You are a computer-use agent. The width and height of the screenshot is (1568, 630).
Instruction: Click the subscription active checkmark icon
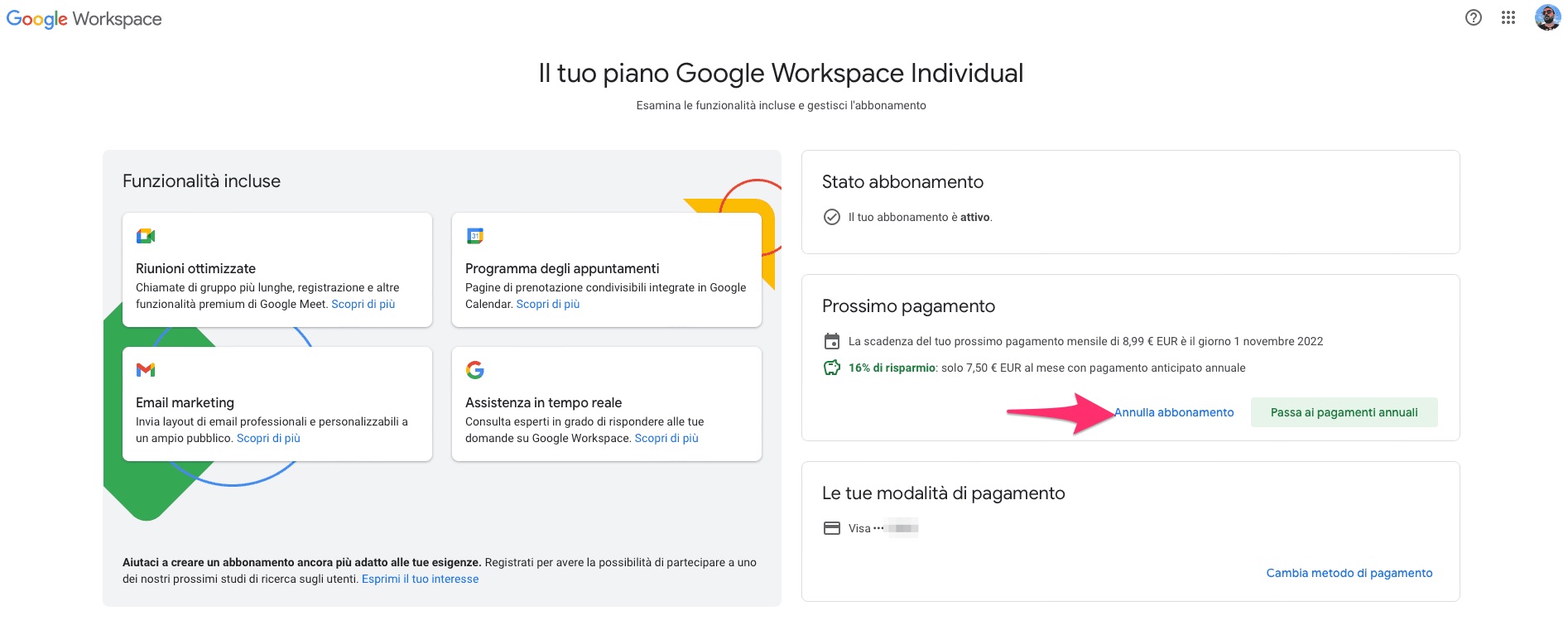(832, 217)
